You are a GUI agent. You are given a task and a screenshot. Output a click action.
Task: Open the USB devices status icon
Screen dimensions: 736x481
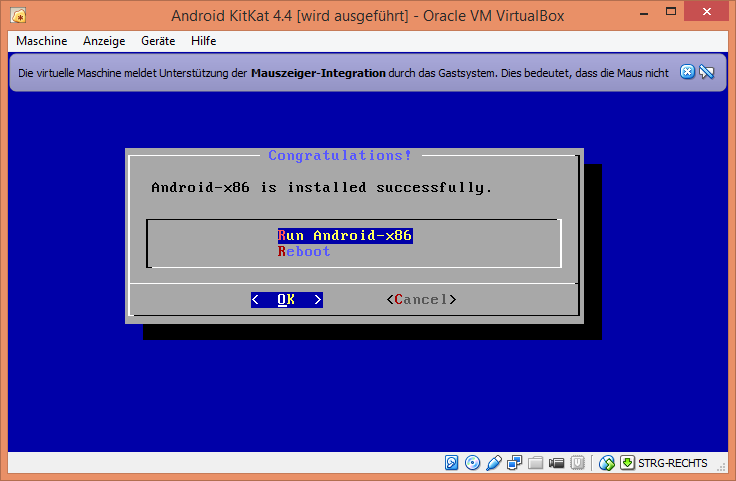point(493,463)
